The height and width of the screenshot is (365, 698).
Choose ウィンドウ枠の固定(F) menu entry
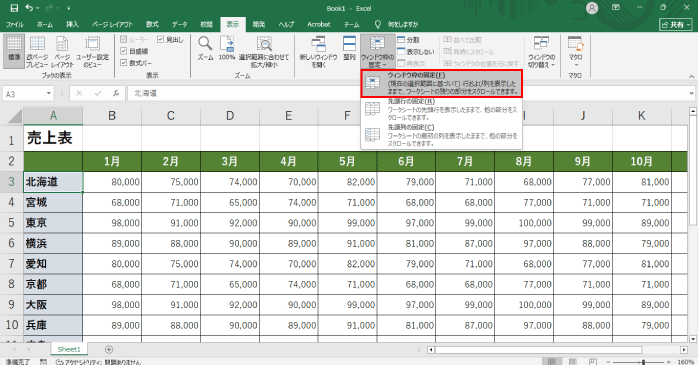click(x=441, y=83)
